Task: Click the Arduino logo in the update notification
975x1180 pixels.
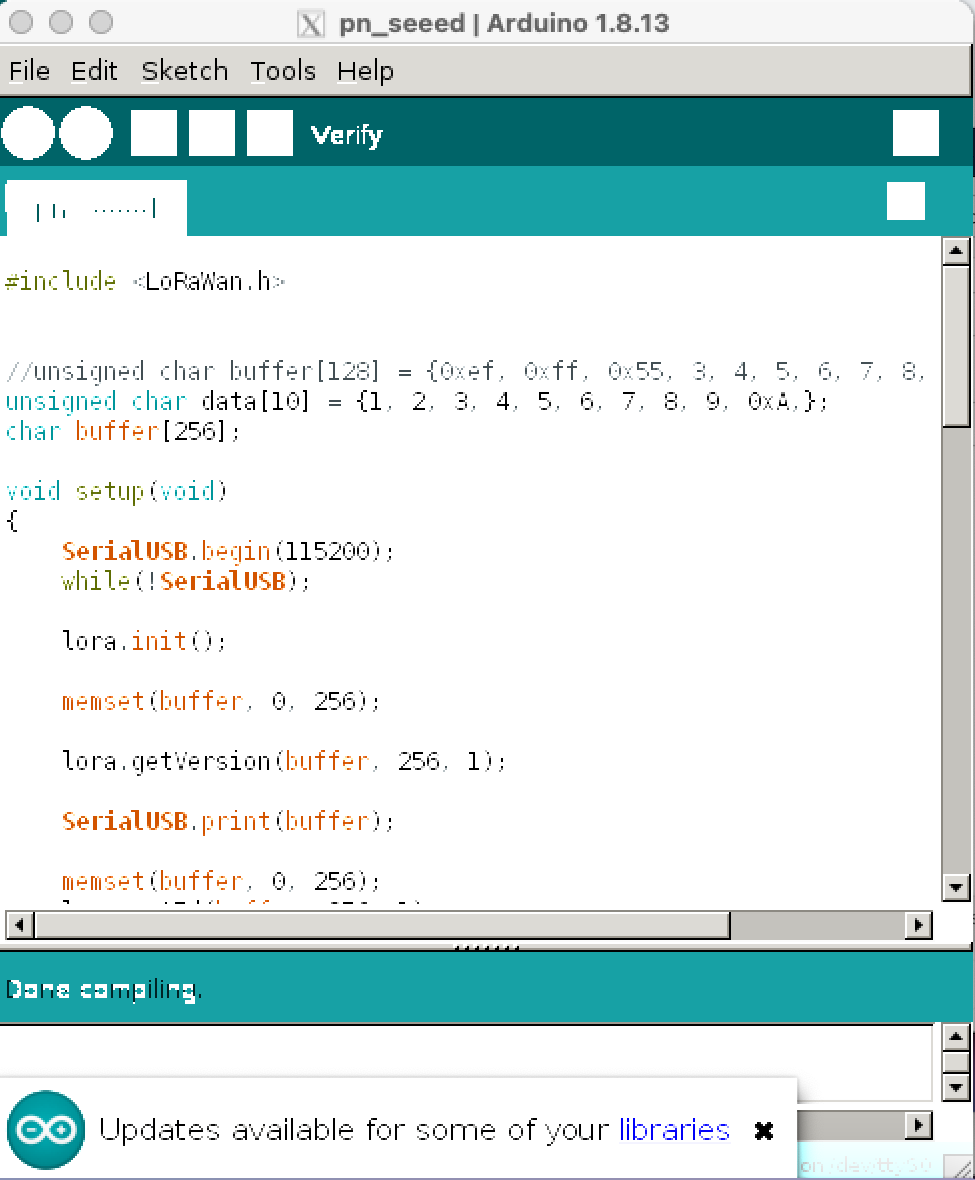Action: [x=46, y=1131]
